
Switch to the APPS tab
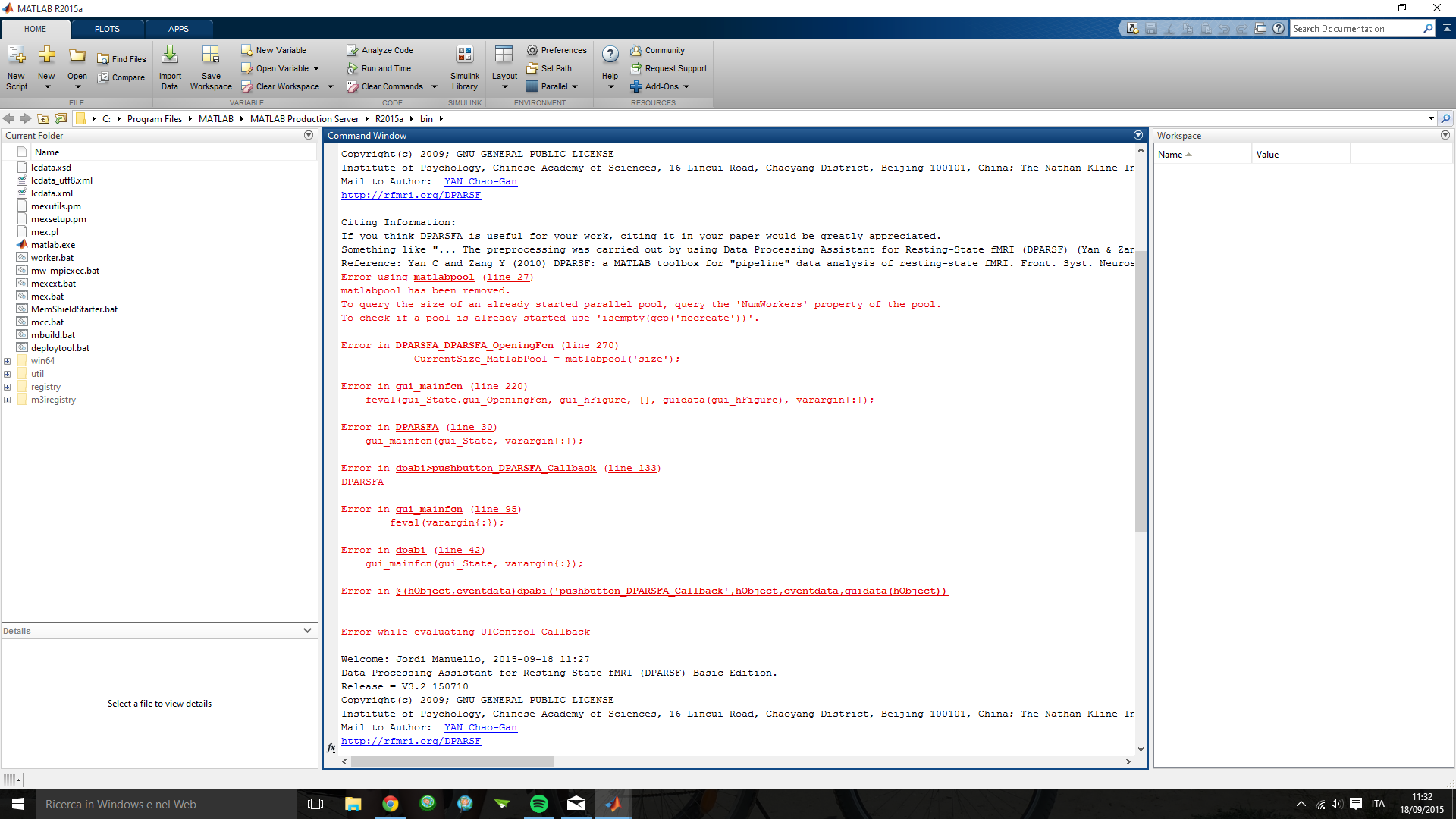tap(178, 29)
